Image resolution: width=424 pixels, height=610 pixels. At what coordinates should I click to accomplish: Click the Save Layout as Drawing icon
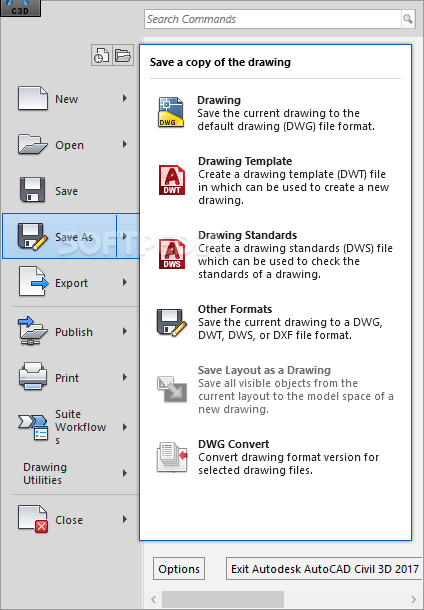click(x=172, y=389)
